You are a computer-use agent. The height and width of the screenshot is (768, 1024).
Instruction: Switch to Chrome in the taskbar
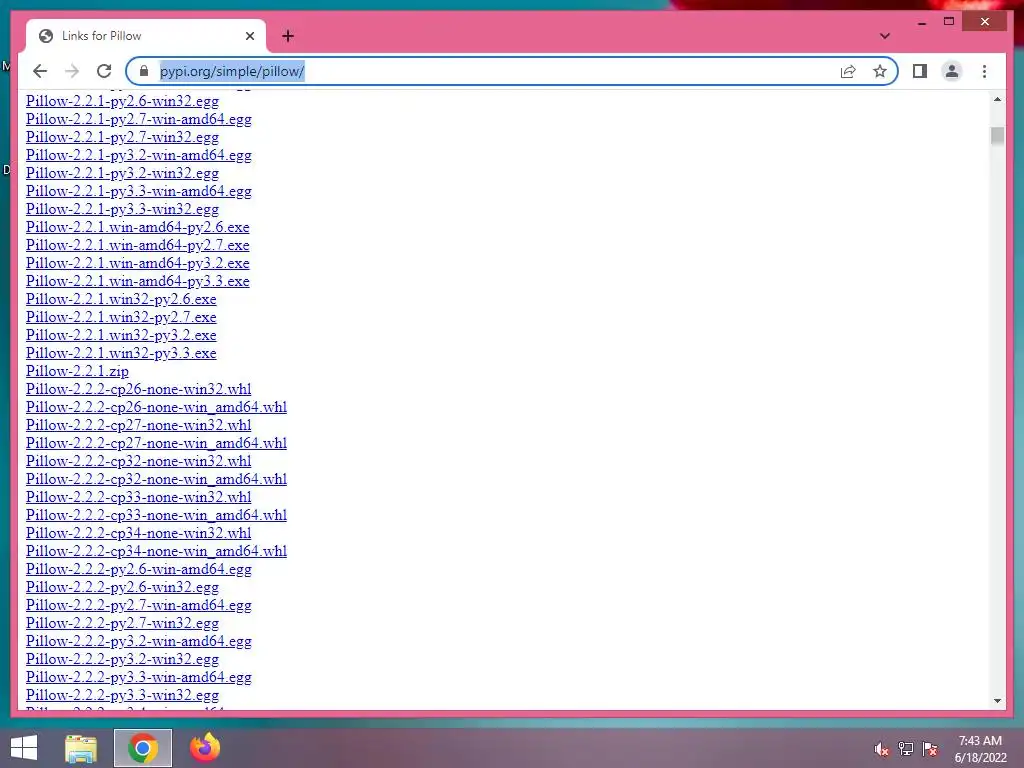(x=142, y=748)
